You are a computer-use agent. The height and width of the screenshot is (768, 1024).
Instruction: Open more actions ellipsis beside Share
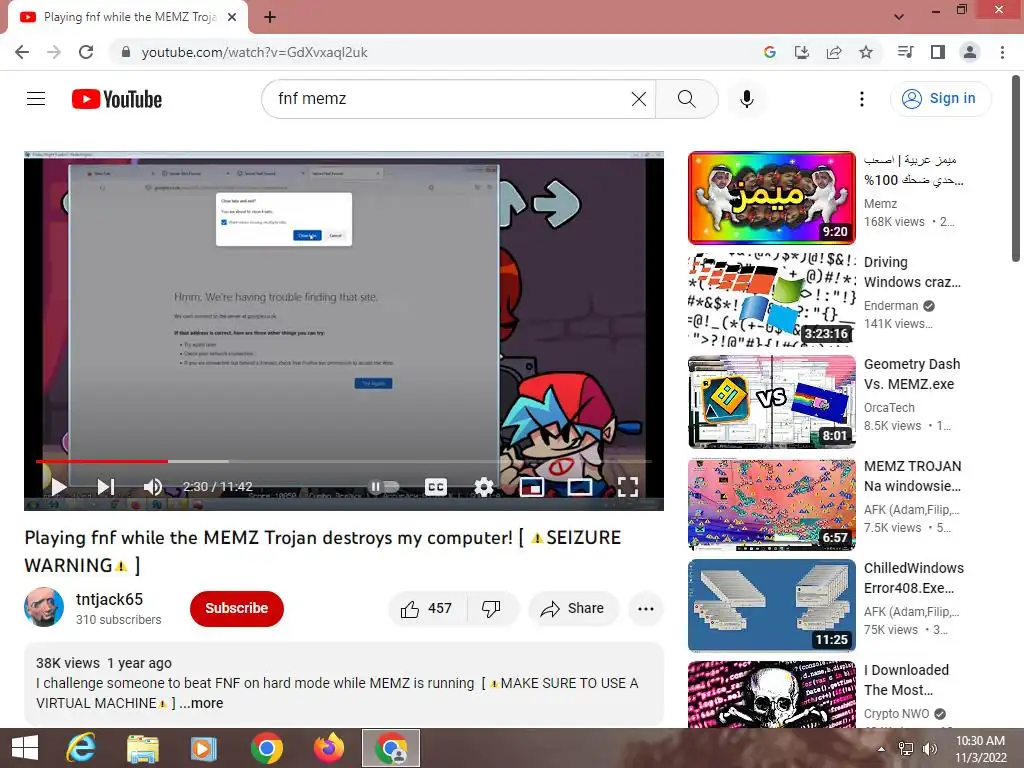pos(646,609)
